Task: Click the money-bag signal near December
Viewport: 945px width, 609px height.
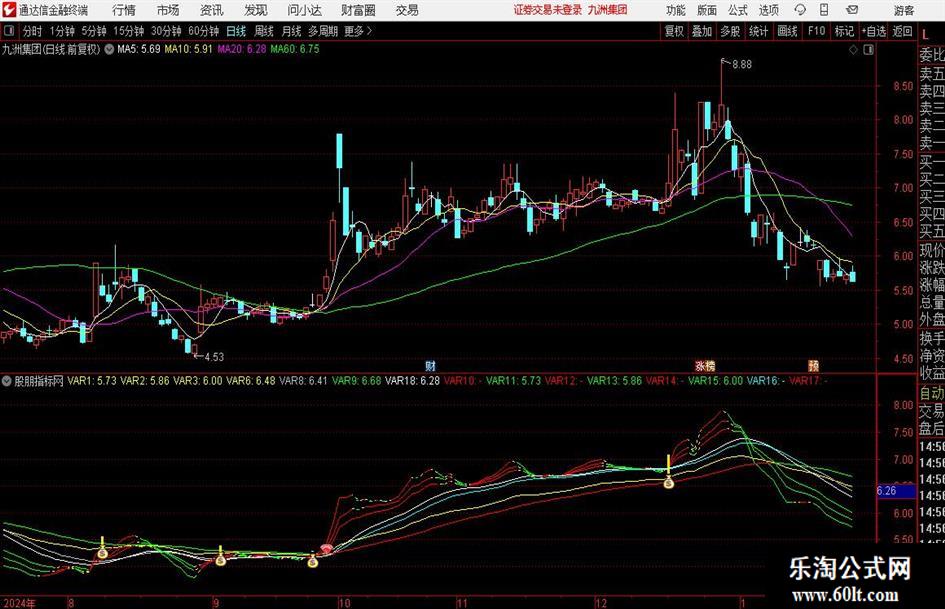Action: click(668, 482)
